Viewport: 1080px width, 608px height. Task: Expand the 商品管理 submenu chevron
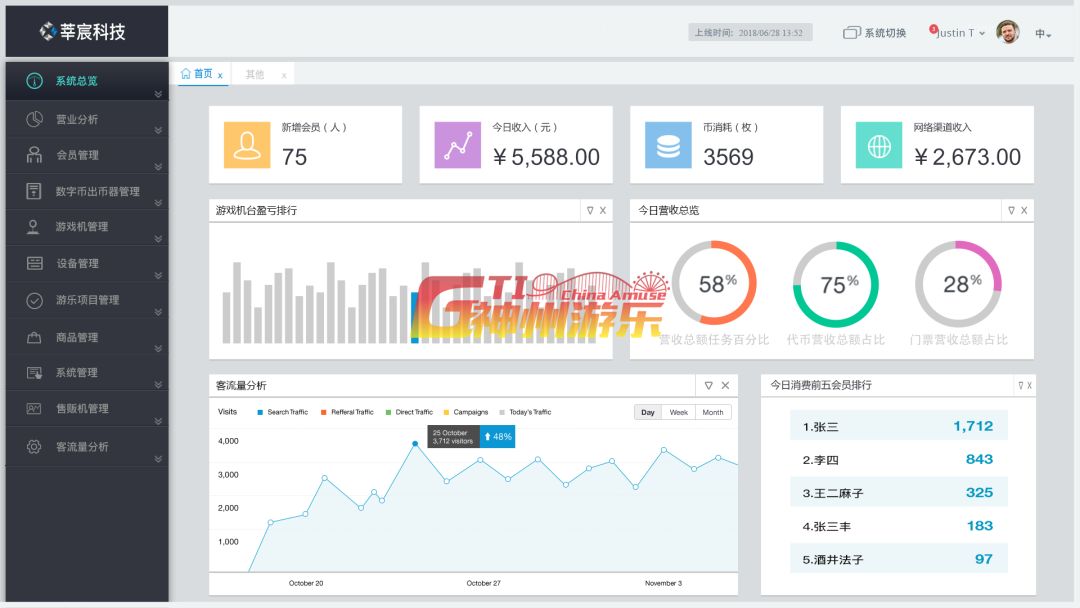[x=158, y=348]
